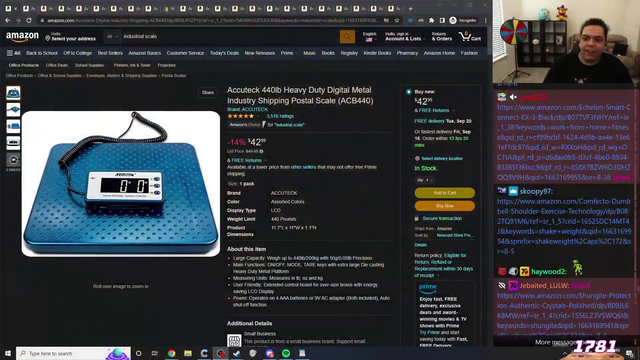Viewport: 640px width, 360px height.
Task: Click Select your address
Action: pos(71,37)
